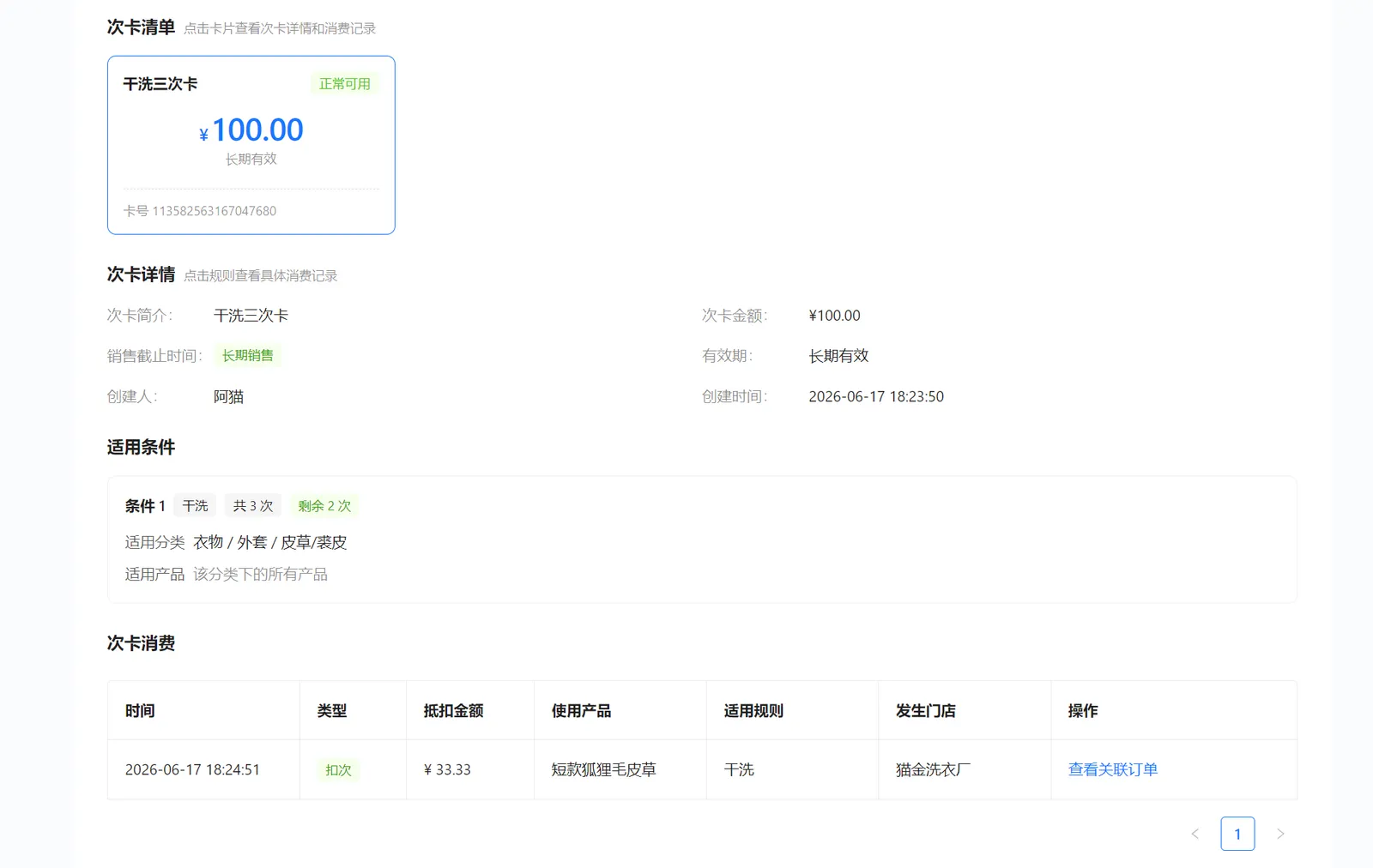Screen dimensions: 1373x868
Task: Open the 干洗三次卡 card
Action: [251, 145]
